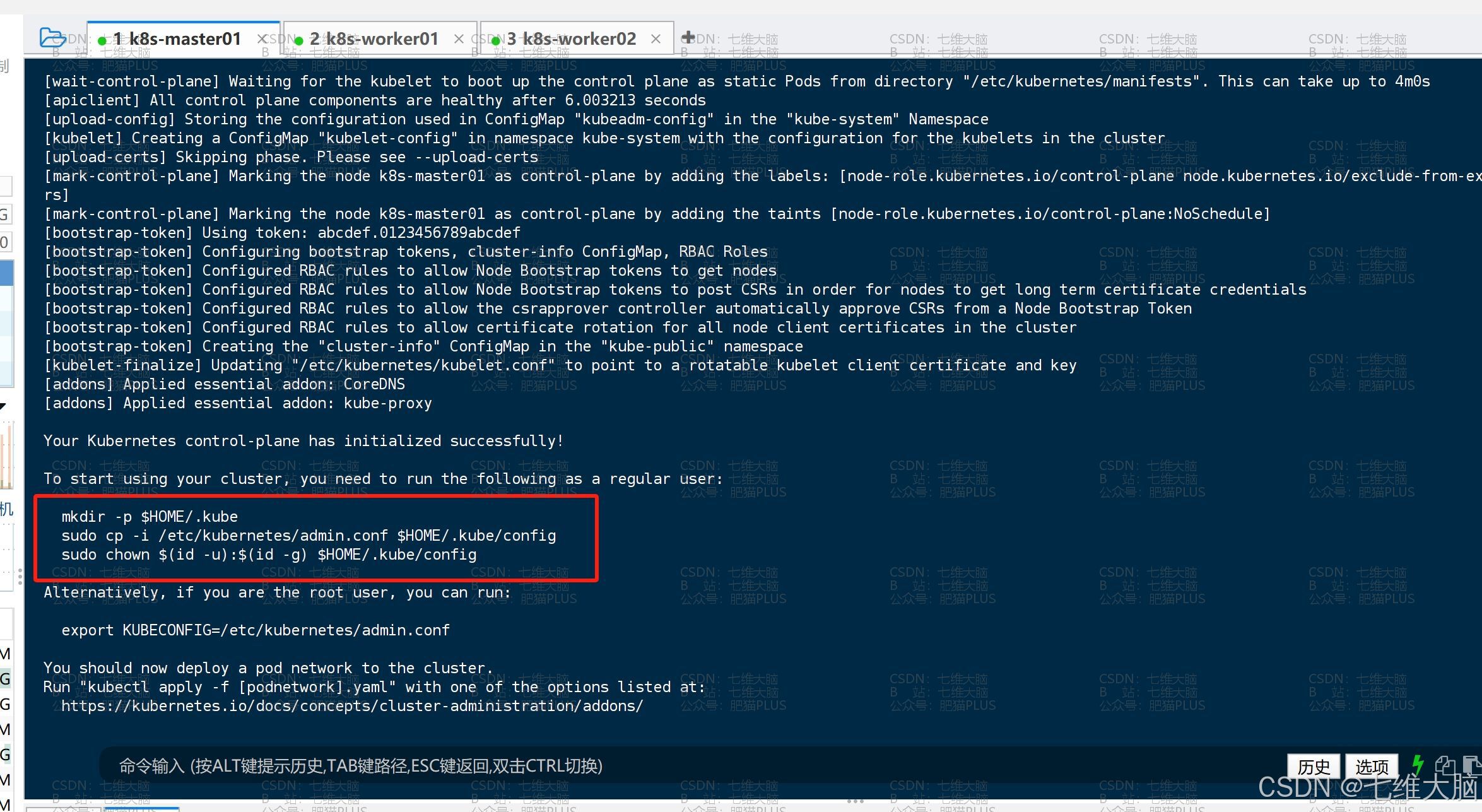
Task: Click the 'export KUBECONFIG=/etc/kubernetes/admin.conf' line
Action: pos(256,630)
